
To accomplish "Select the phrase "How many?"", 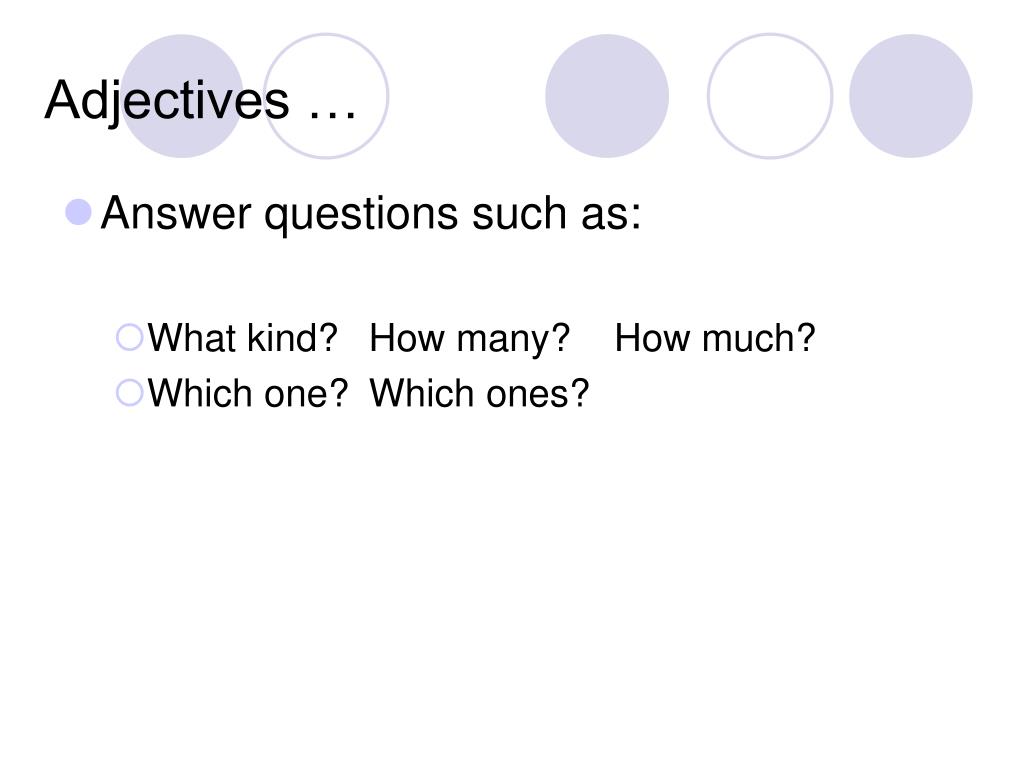I will pos(470,339).
